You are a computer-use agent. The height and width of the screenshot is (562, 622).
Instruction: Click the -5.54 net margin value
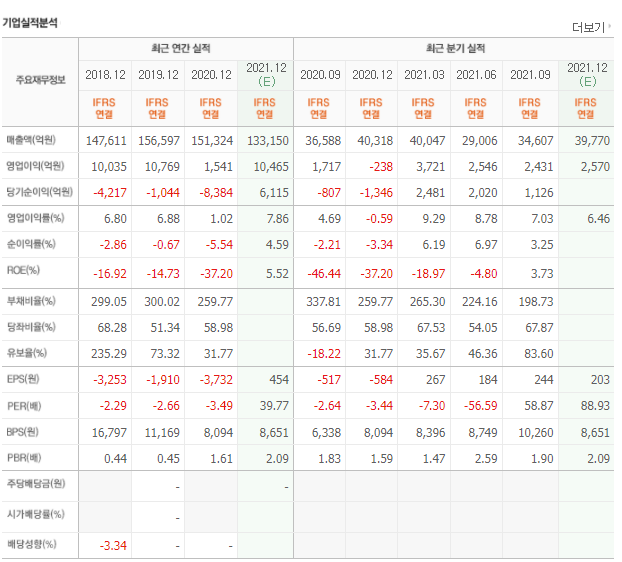coord(219,245)
